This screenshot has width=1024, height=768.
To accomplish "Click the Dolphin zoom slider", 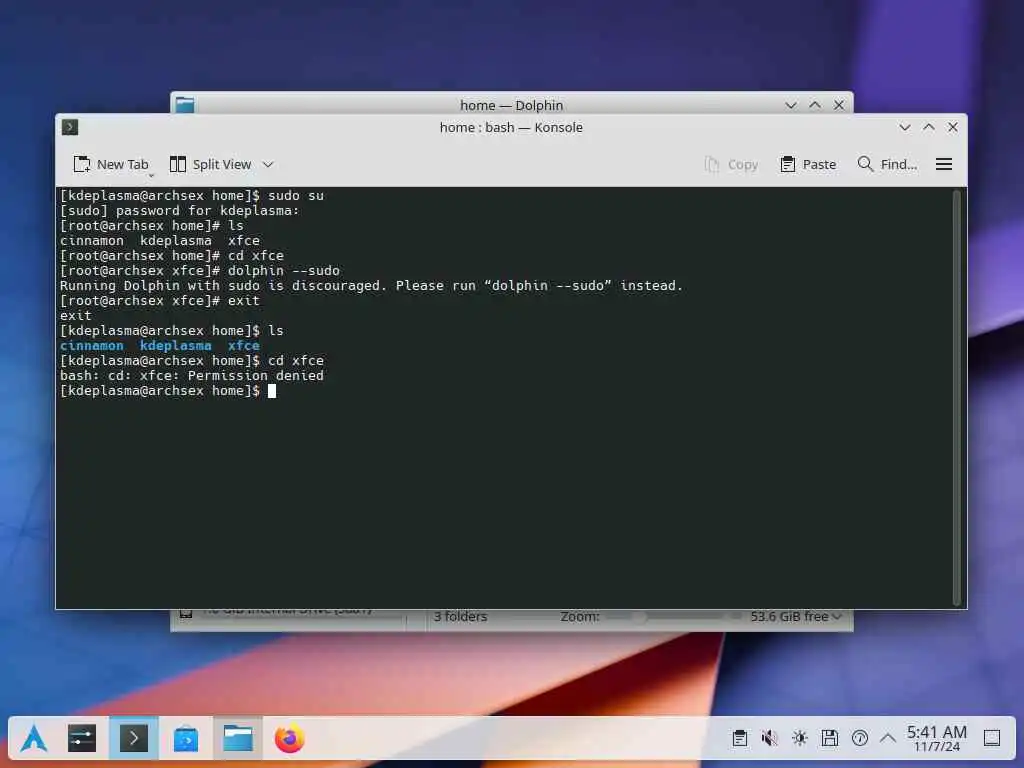I will (674, 616).
